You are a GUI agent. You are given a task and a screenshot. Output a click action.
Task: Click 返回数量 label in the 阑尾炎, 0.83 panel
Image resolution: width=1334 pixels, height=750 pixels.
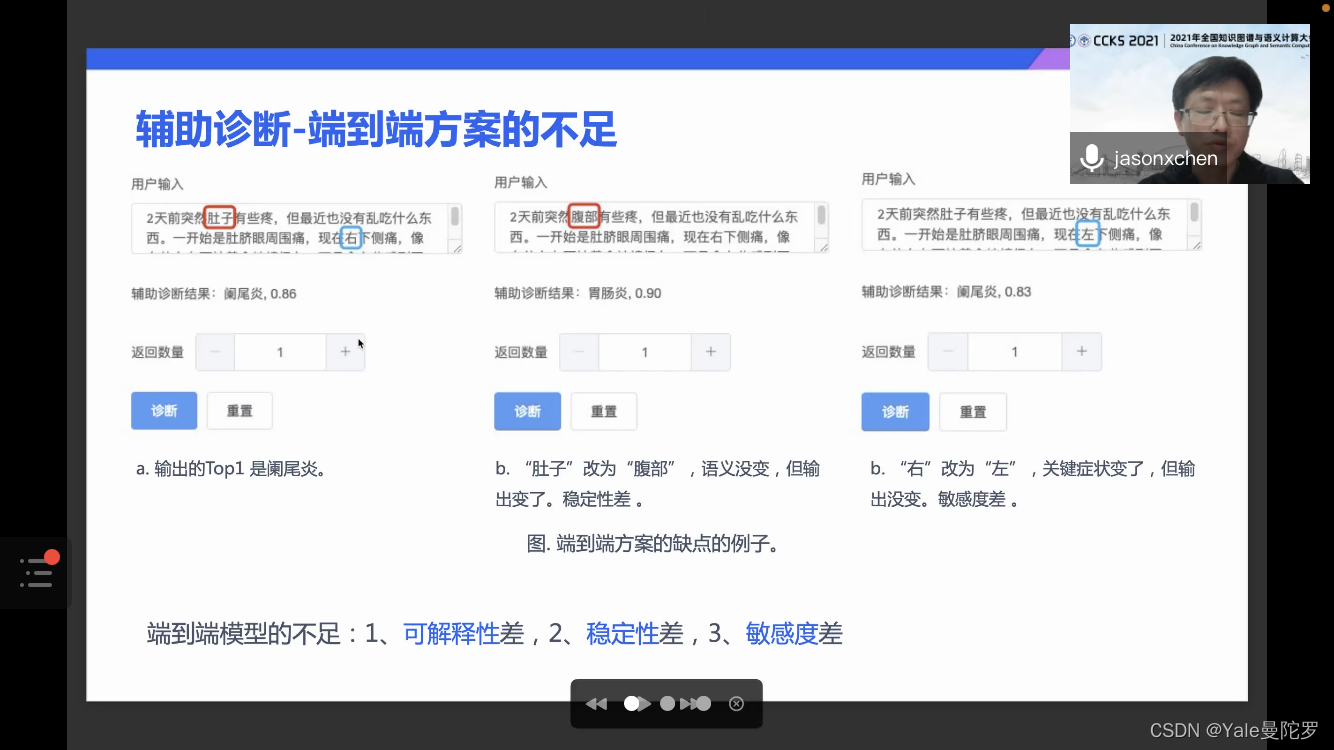[x=889, y=352]
